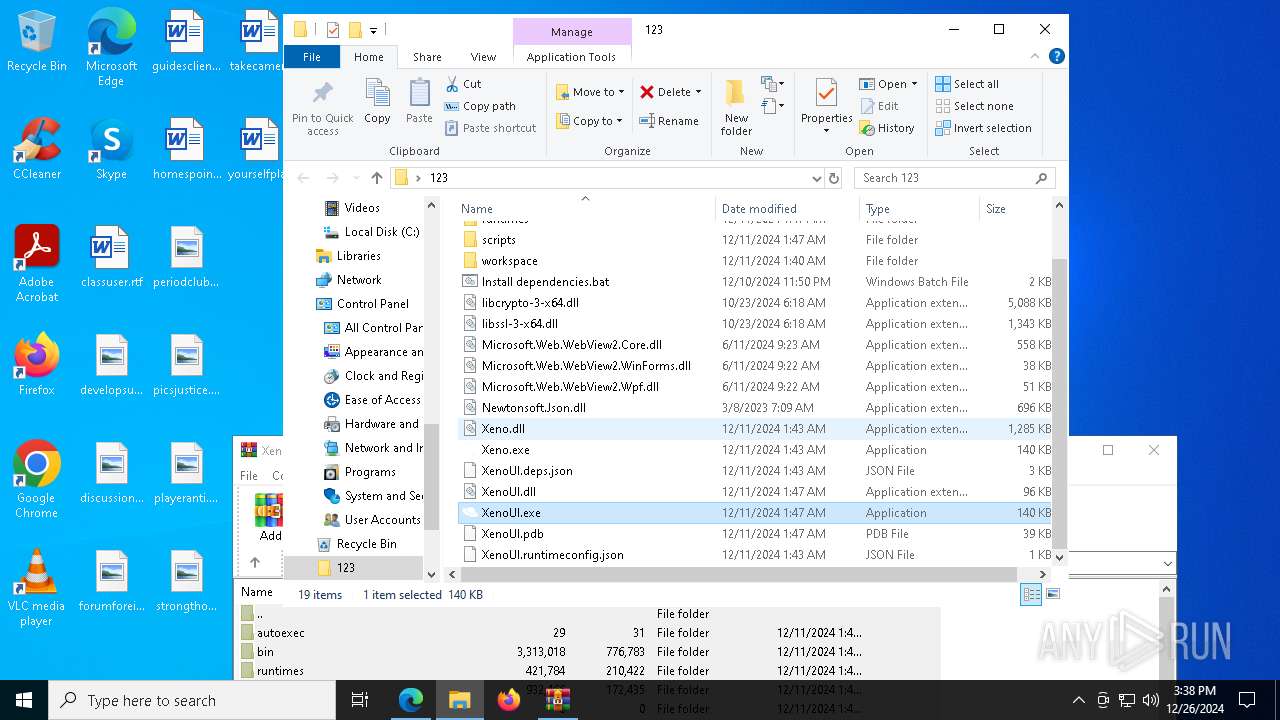Viewport: 1280px width, 720px height.
Task: Open WinRAR from the taskbar
Action: [x=557, y=700]
